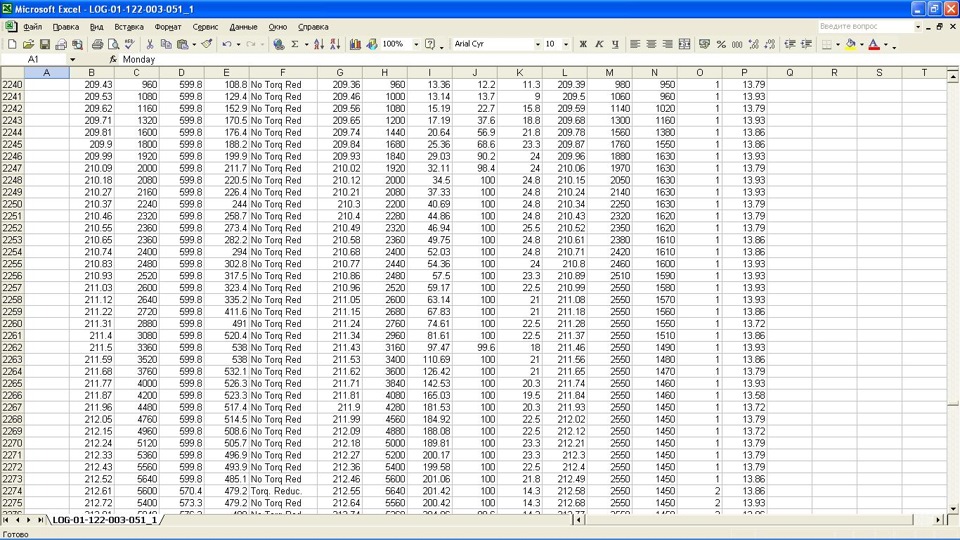Launch the Chart Wizard
Viewport: 960px width, 540px height.
[355, 44]
